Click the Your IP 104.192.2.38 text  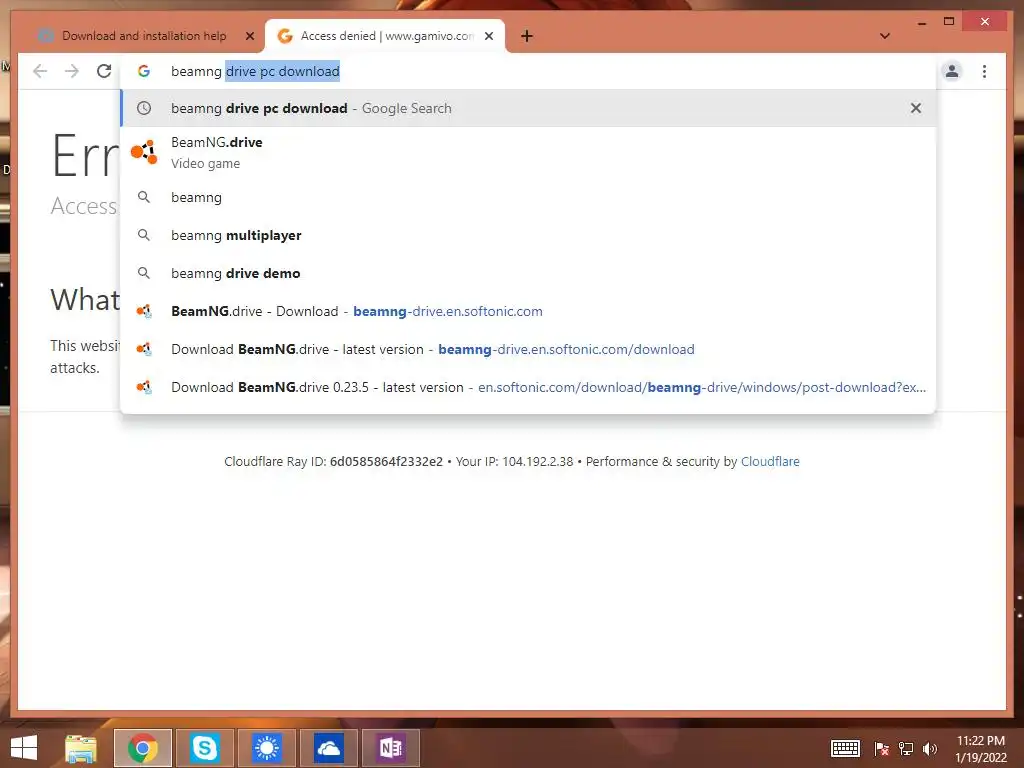pyautogui.click(x=514, y=462)
